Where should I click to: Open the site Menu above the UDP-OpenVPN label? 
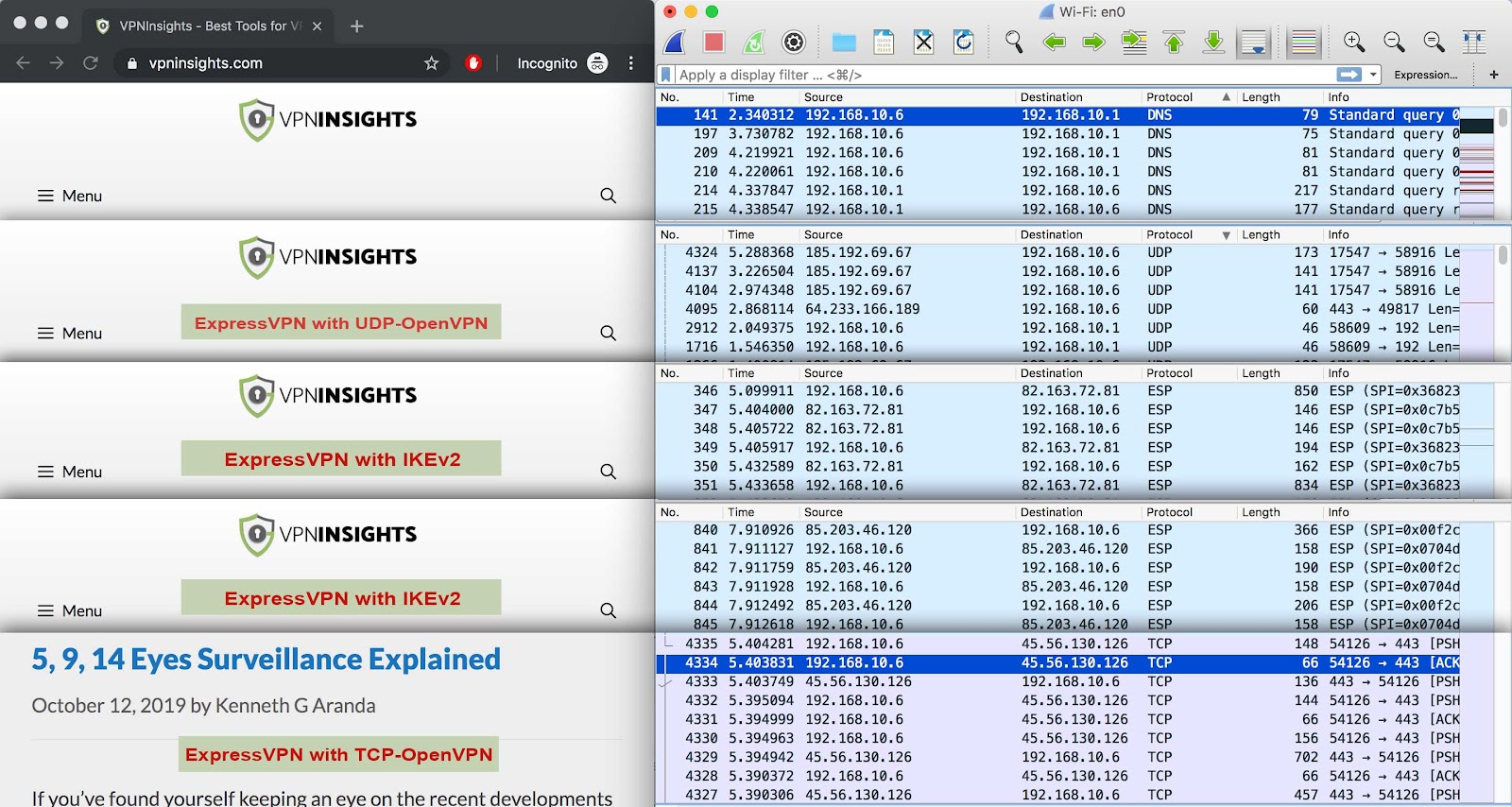coord(69,334)
